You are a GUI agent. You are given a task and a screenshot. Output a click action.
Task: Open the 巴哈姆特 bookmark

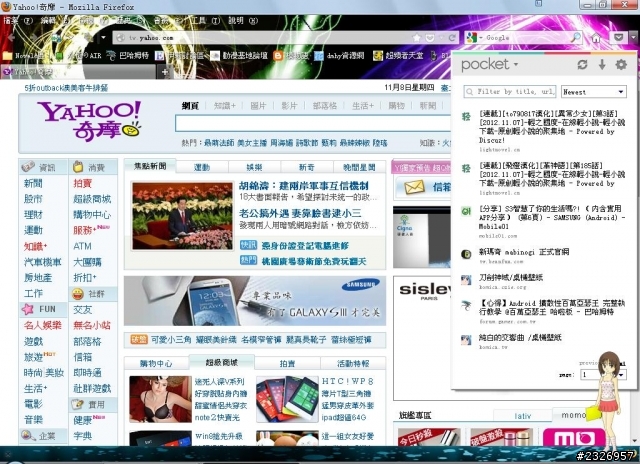pos(128,56)
